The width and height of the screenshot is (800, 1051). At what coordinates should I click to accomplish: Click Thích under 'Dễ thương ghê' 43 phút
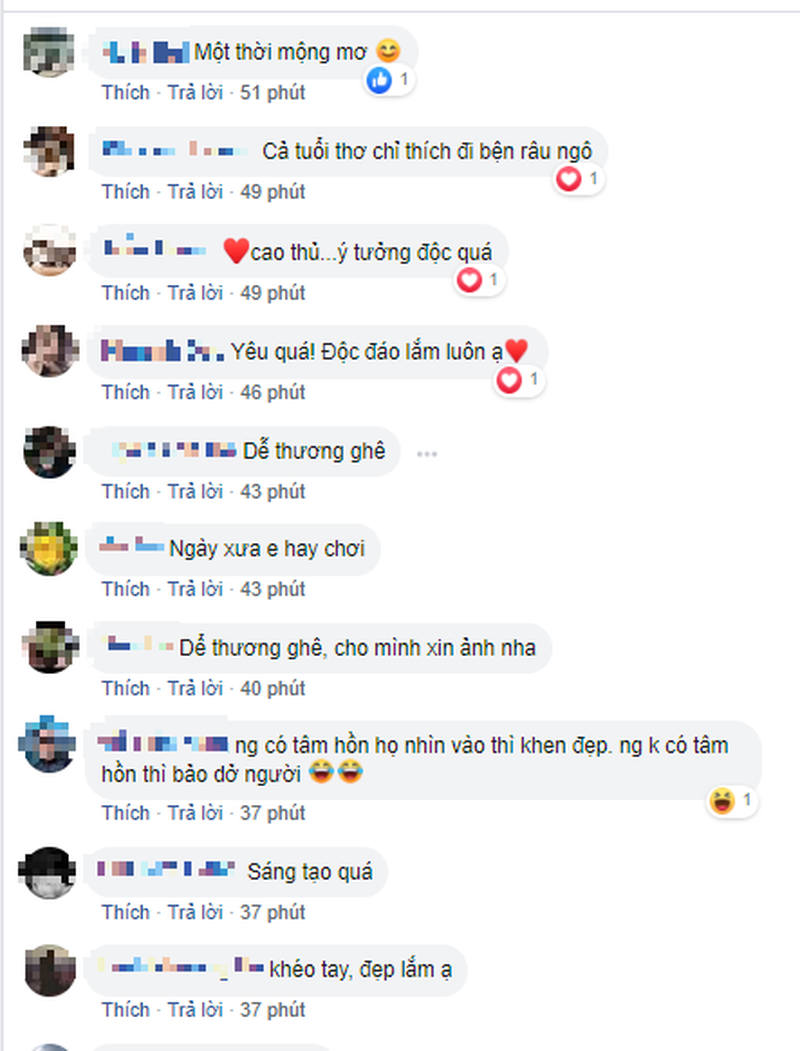click(125, 491)
